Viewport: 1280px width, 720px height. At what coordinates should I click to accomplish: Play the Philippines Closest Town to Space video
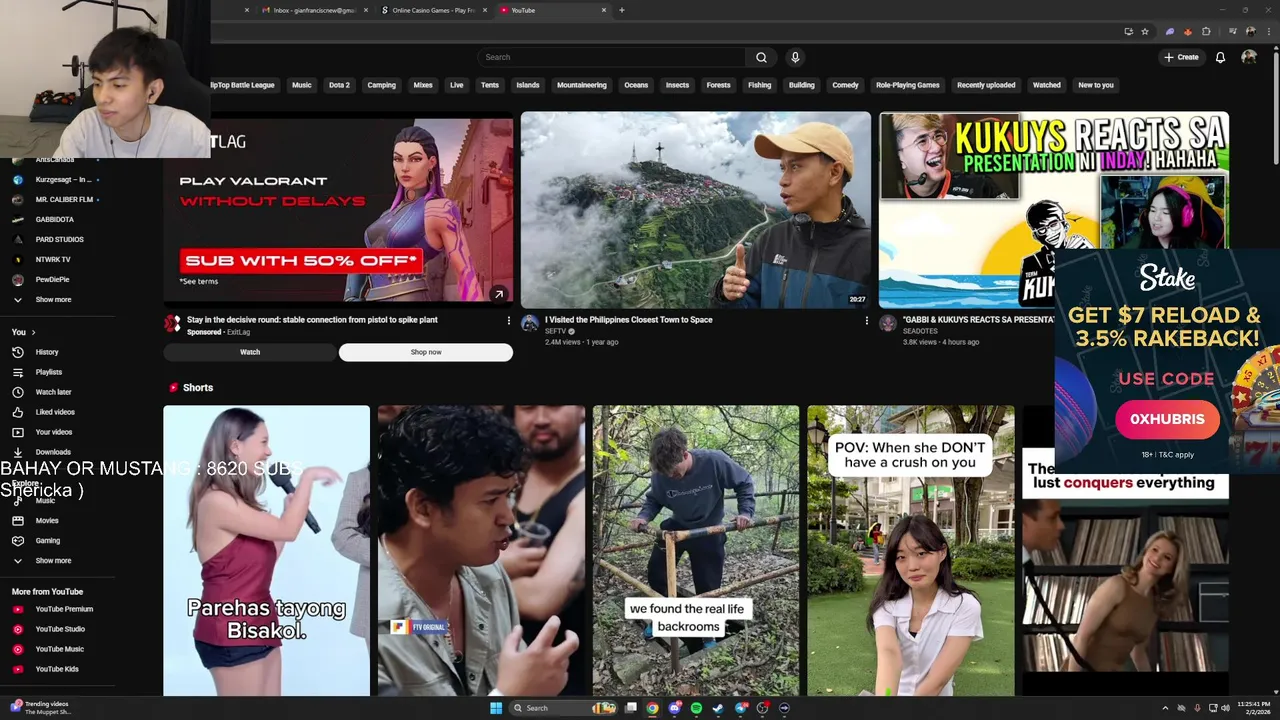click(696, 210)
